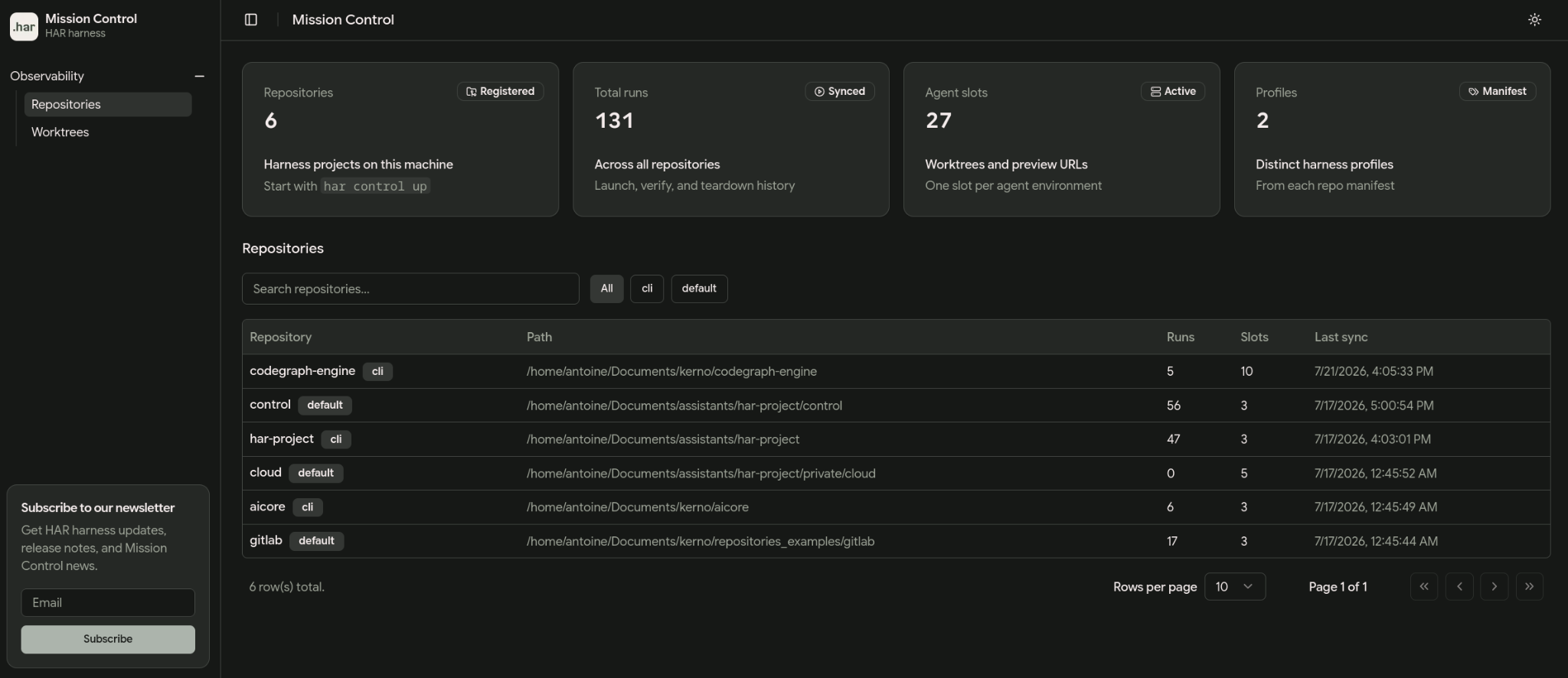Focus the Search repositories field
Image resolution: width=1568 pixels, height=678 pixels.
tap(410, 289)
